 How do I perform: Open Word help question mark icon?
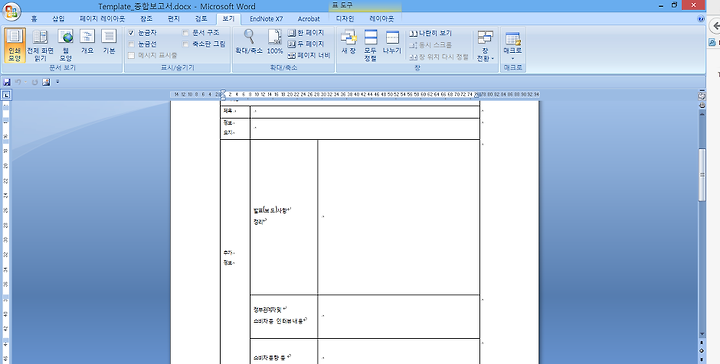point(701,19)
